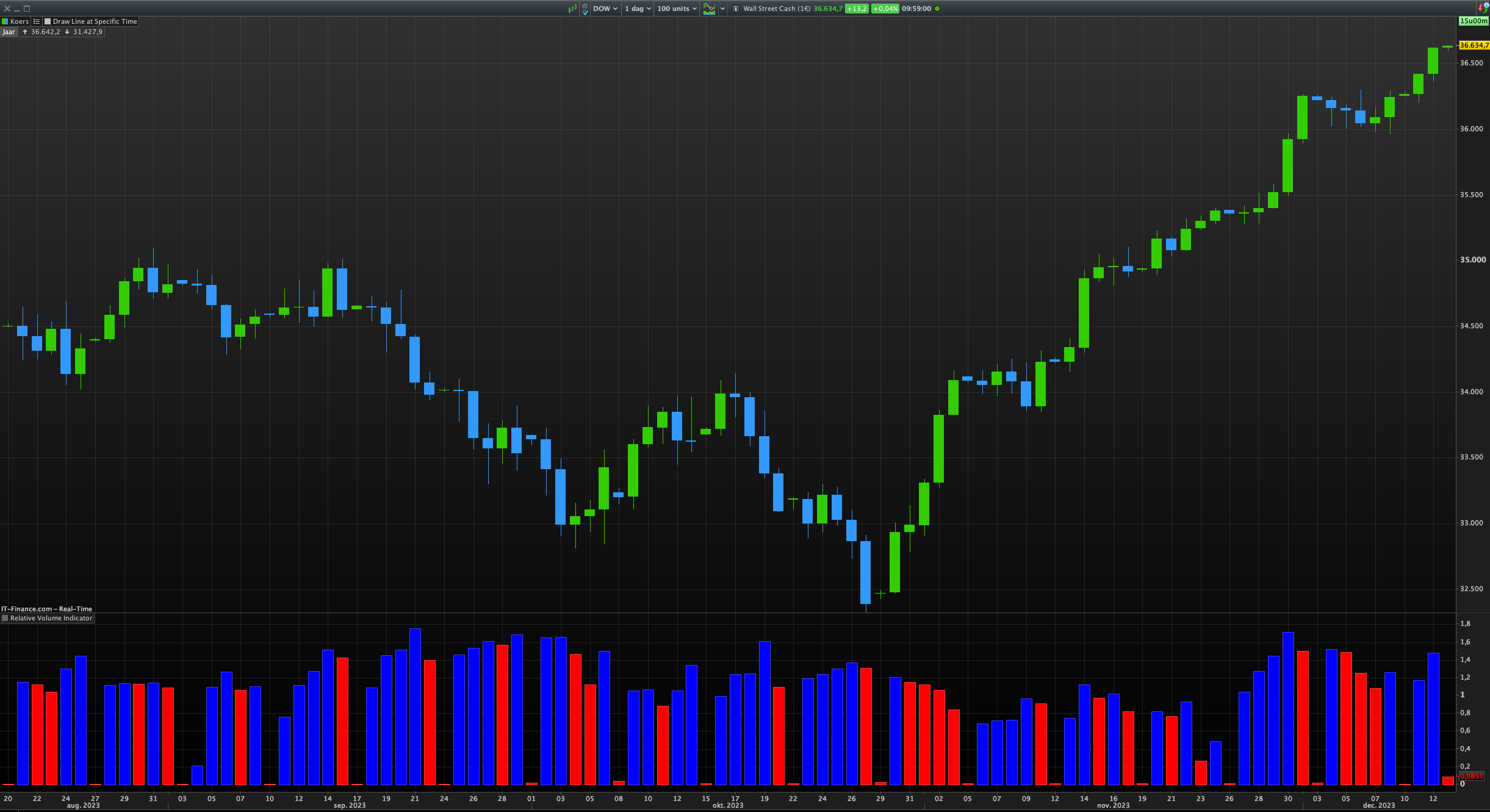Click the 15u00m countdown label
Image resolution: width=1490 pixels, height=812 pixels.
pyautogui.click(x=1473, y=21)
